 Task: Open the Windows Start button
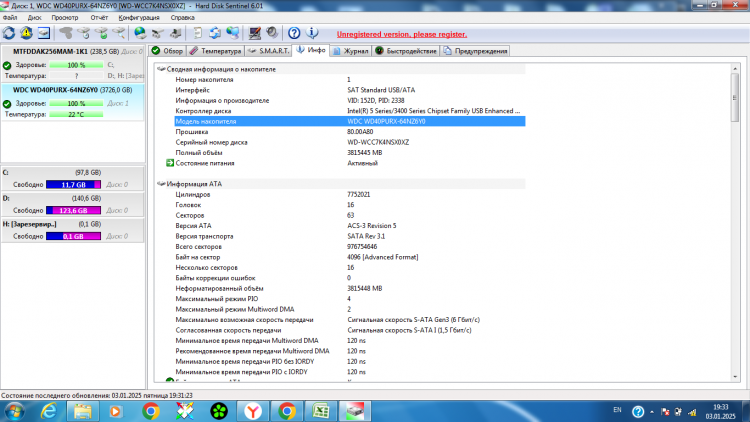click(13, 411)
